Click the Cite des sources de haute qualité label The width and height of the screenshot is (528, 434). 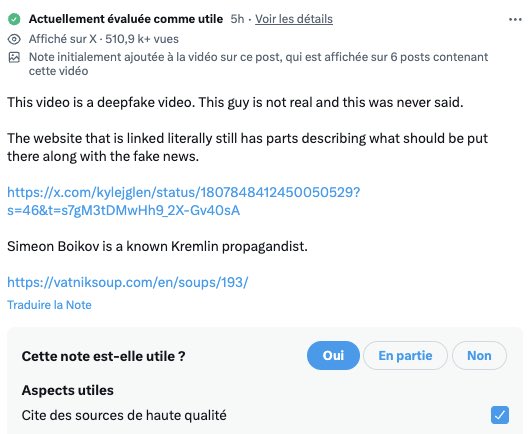[124, 415]
